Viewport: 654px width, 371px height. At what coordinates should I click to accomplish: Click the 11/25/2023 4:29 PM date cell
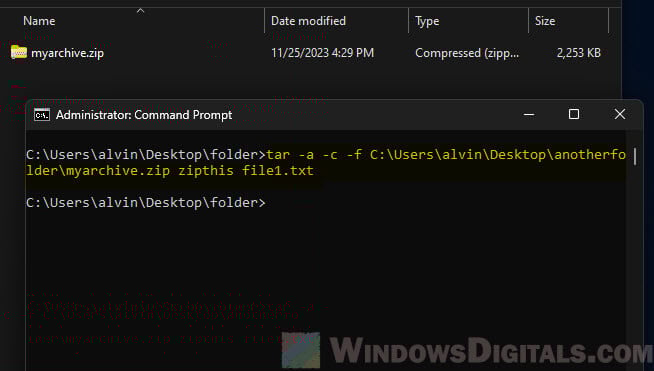(322, 53)
